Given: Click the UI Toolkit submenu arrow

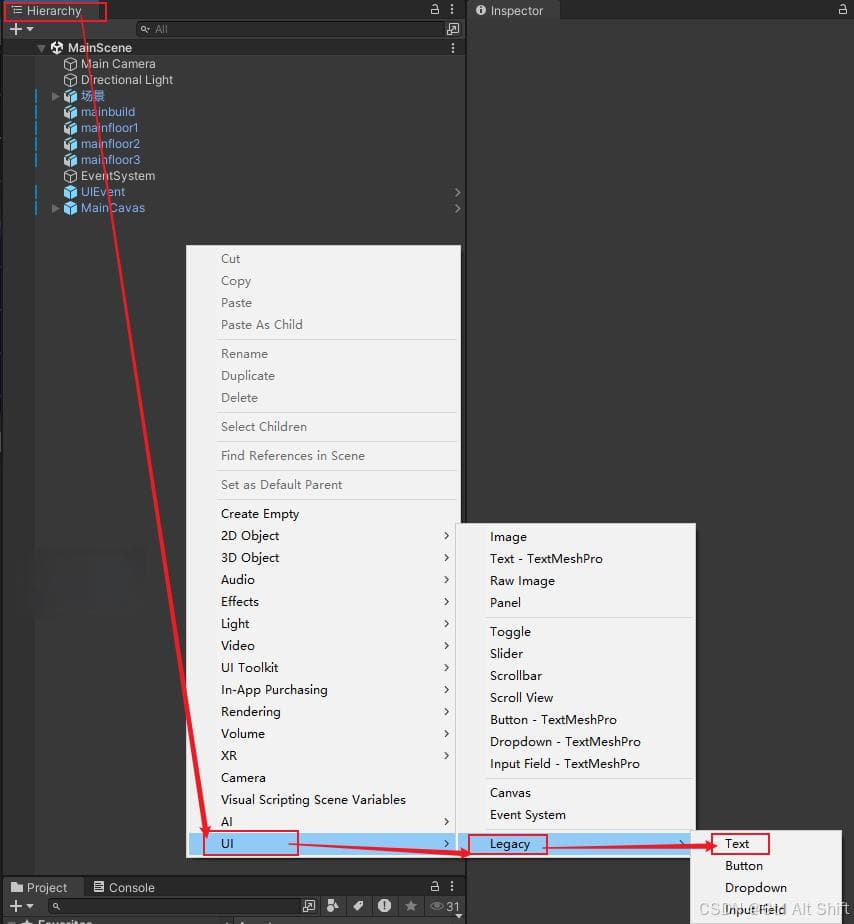Looking at the screenshot, I should 446,667.
